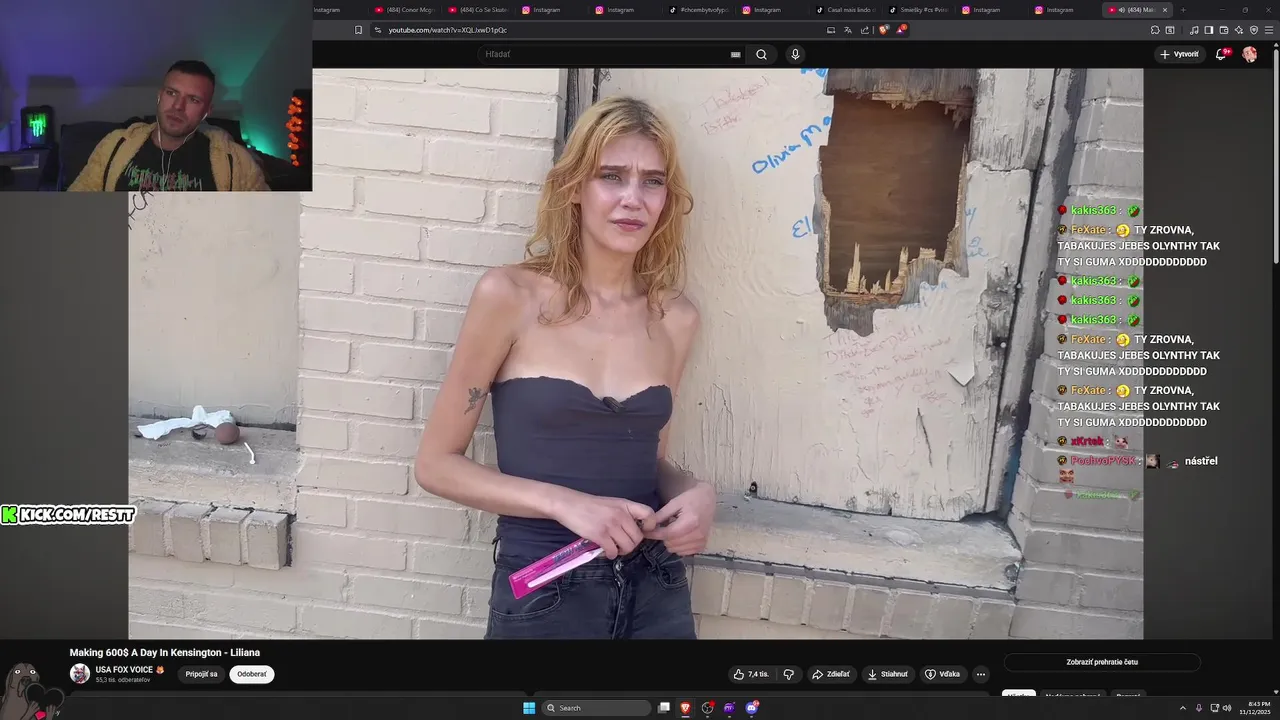Open the Brave Shields lion icon

[x=883, y=30]
